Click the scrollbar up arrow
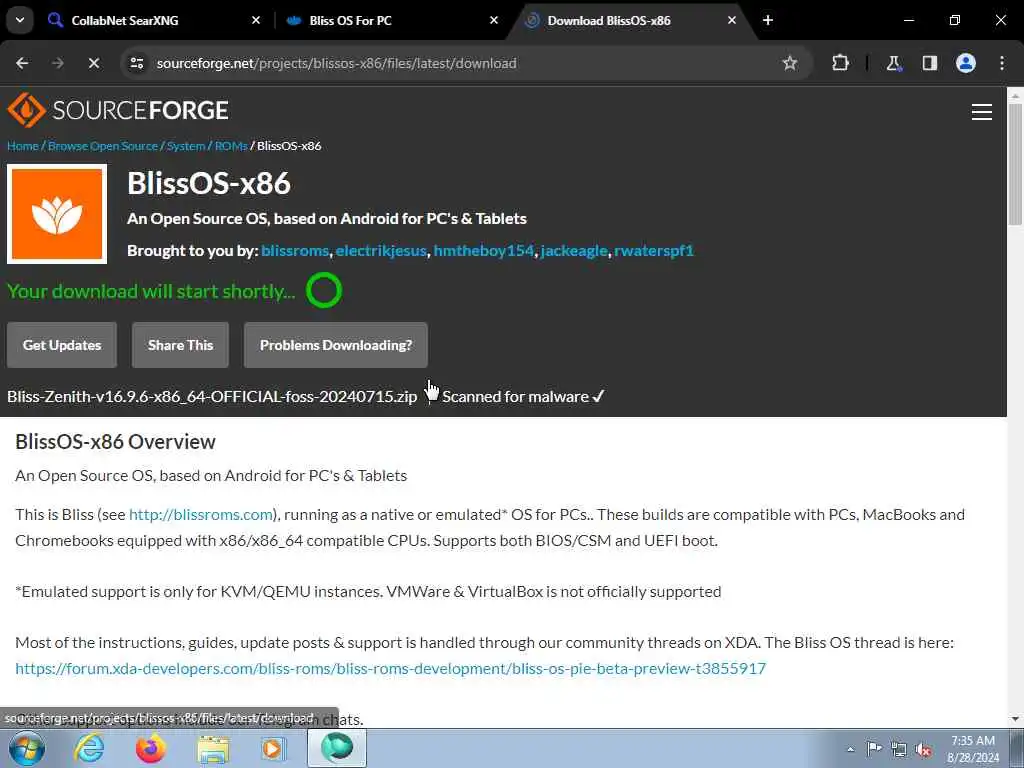 point(1015,95)
